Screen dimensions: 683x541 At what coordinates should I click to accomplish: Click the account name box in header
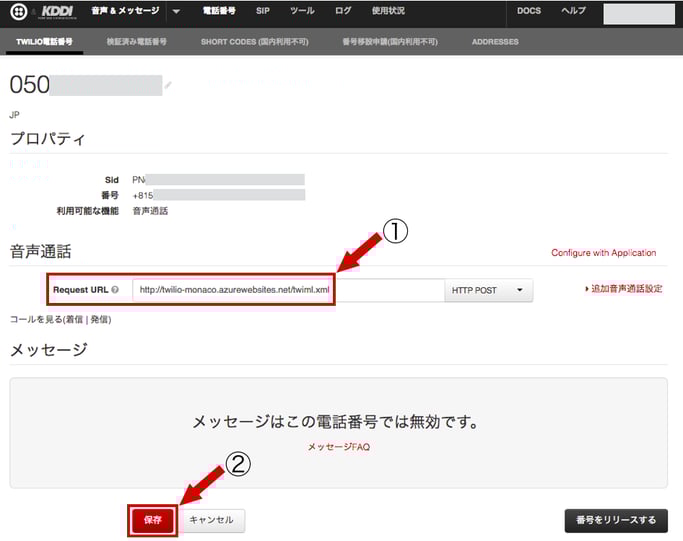639,14
